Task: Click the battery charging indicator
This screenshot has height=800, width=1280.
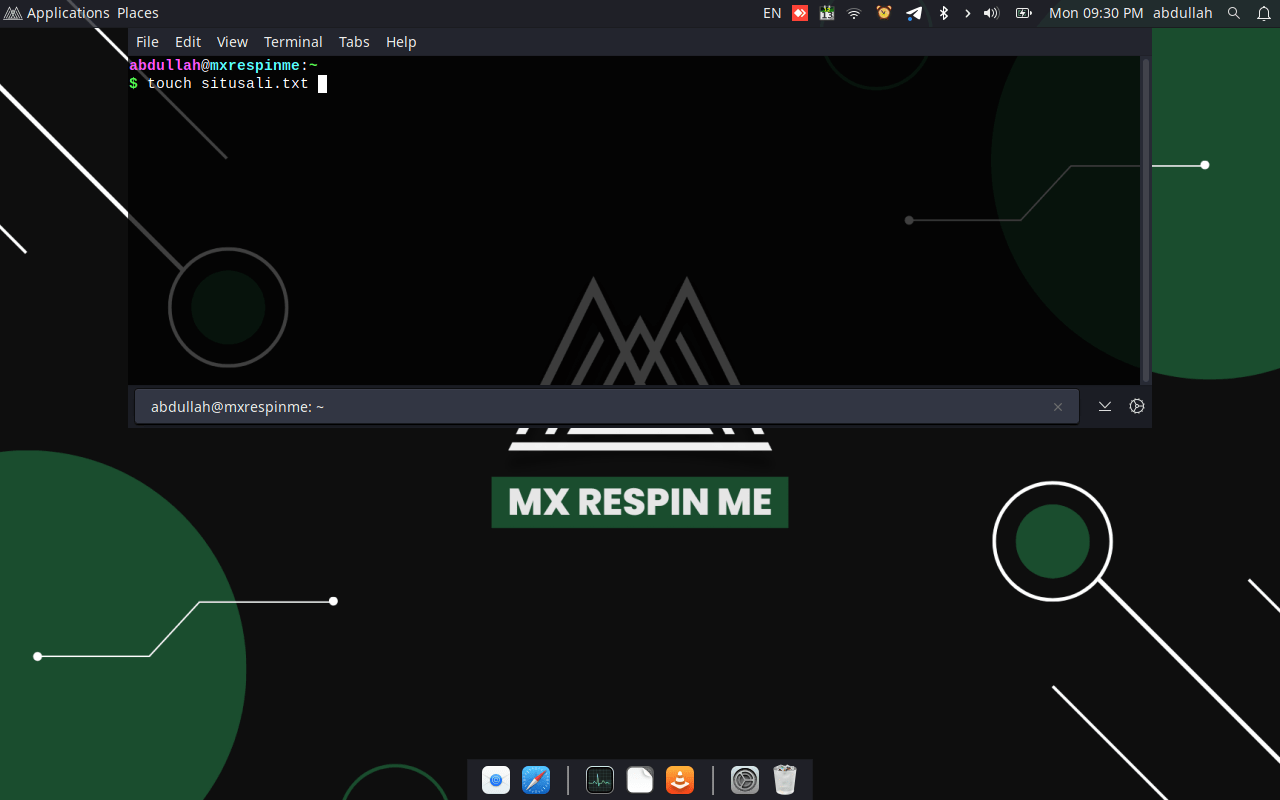Action: [x=1023, y=13]
